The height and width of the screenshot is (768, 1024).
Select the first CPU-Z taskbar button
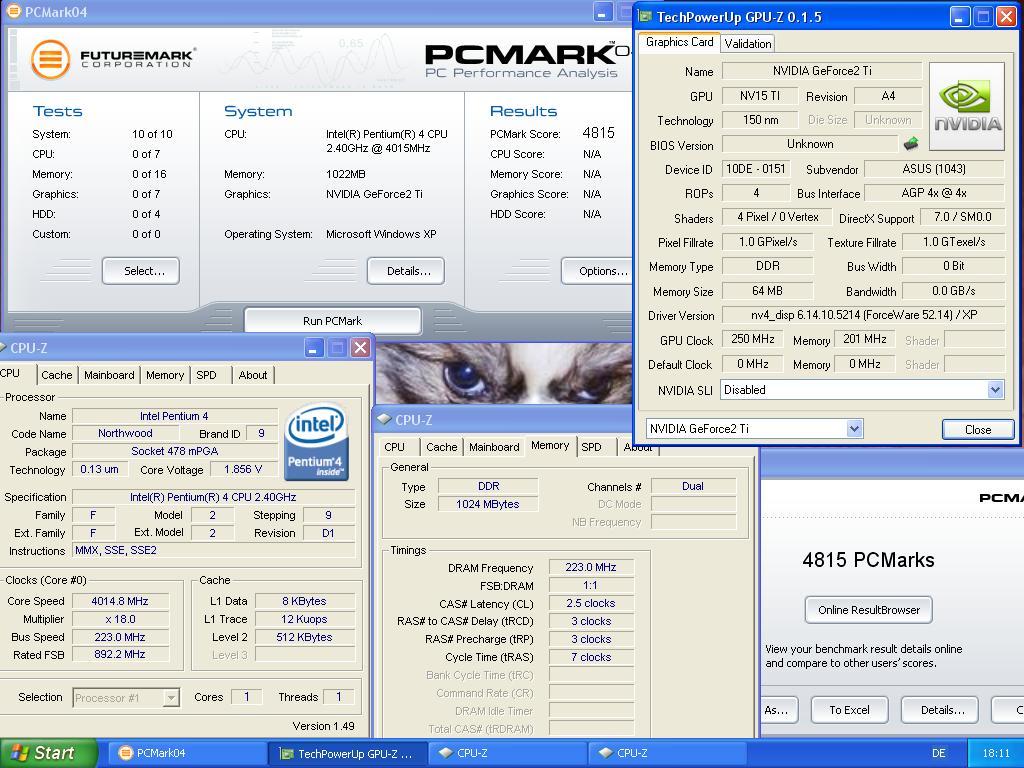(x=507, y=753)
